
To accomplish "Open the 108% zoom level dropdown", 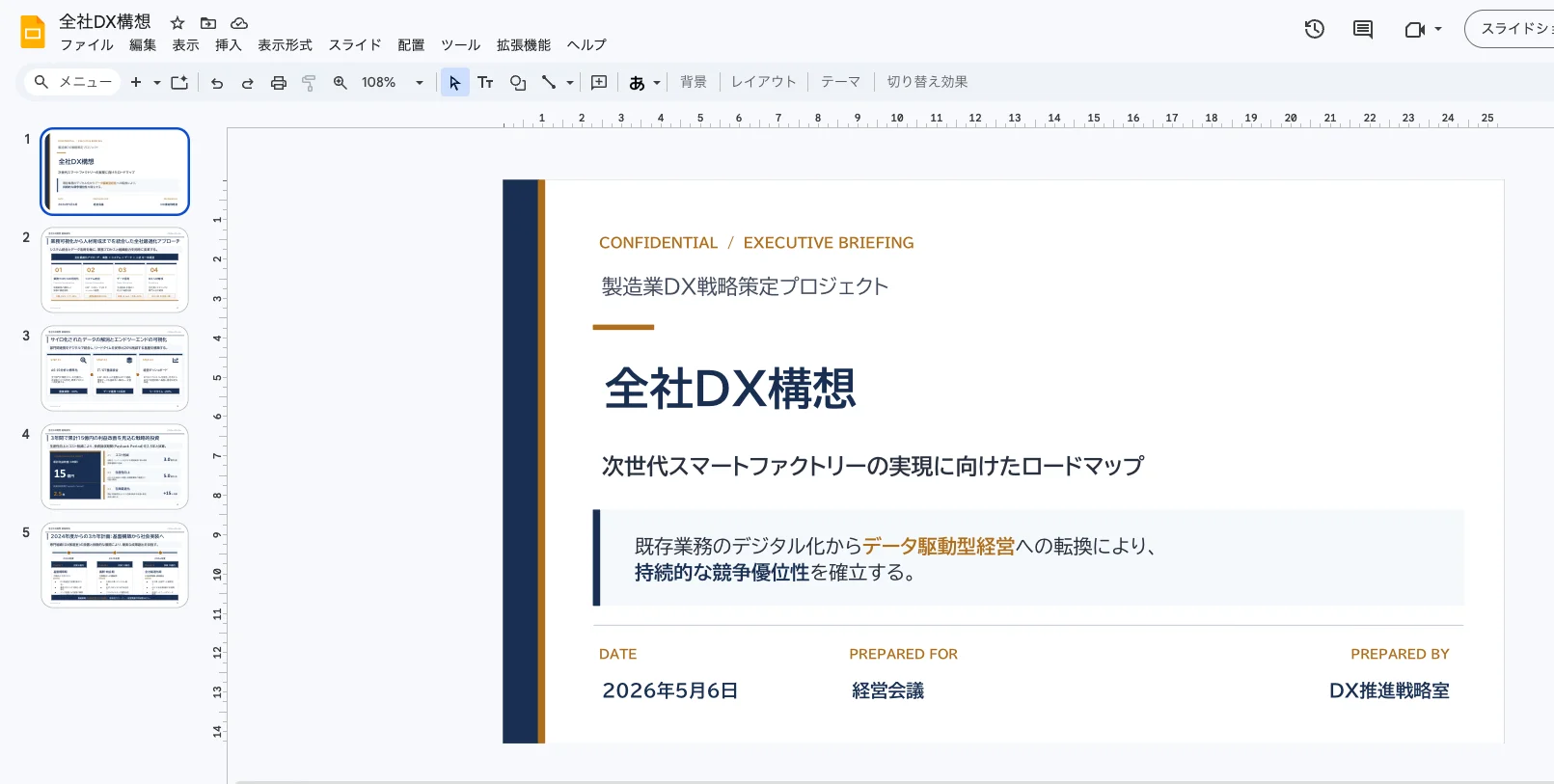I will [x=393, y=82].
